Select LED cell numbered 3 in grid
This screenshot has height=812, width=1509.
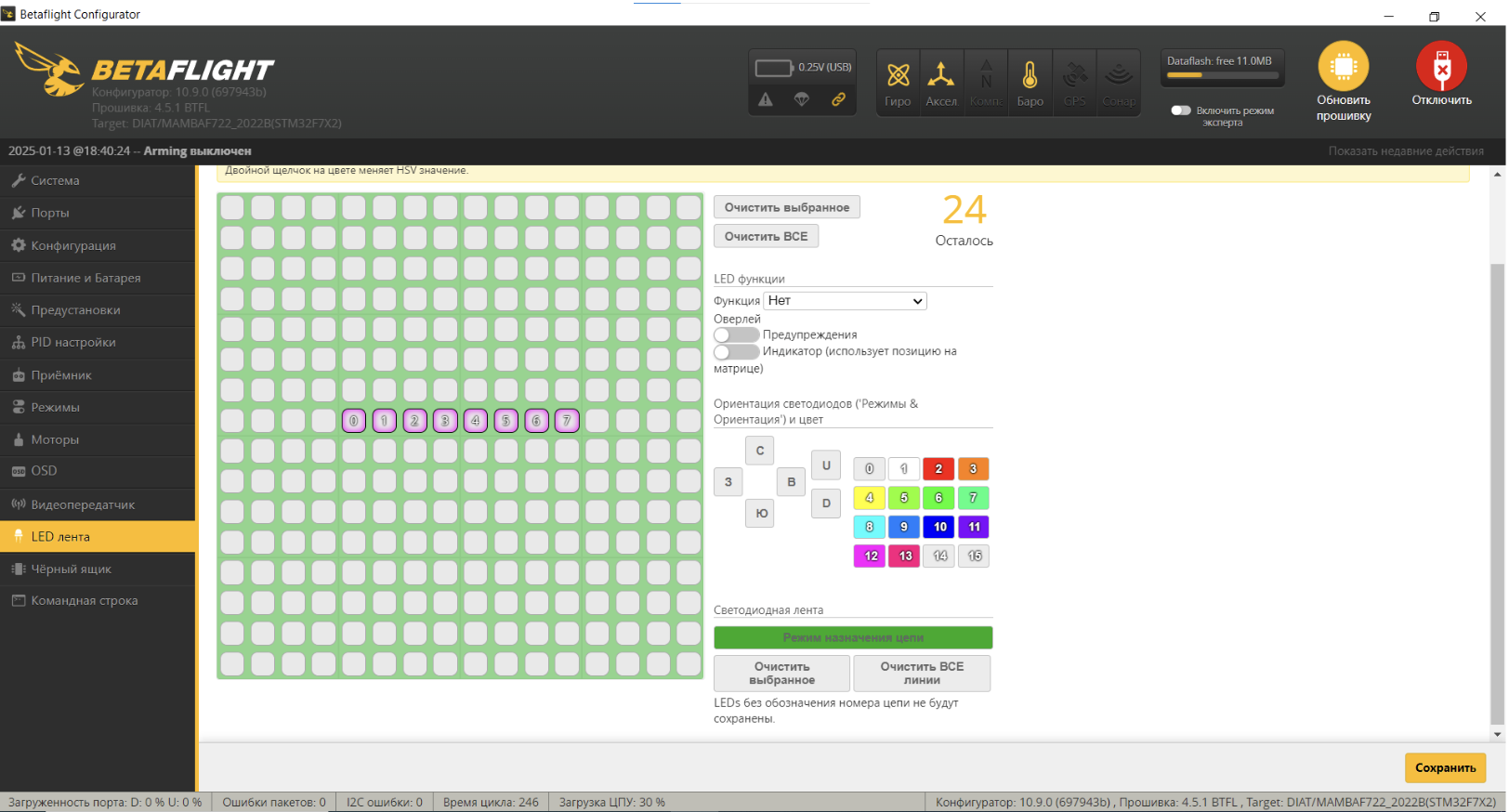point(445,421)
